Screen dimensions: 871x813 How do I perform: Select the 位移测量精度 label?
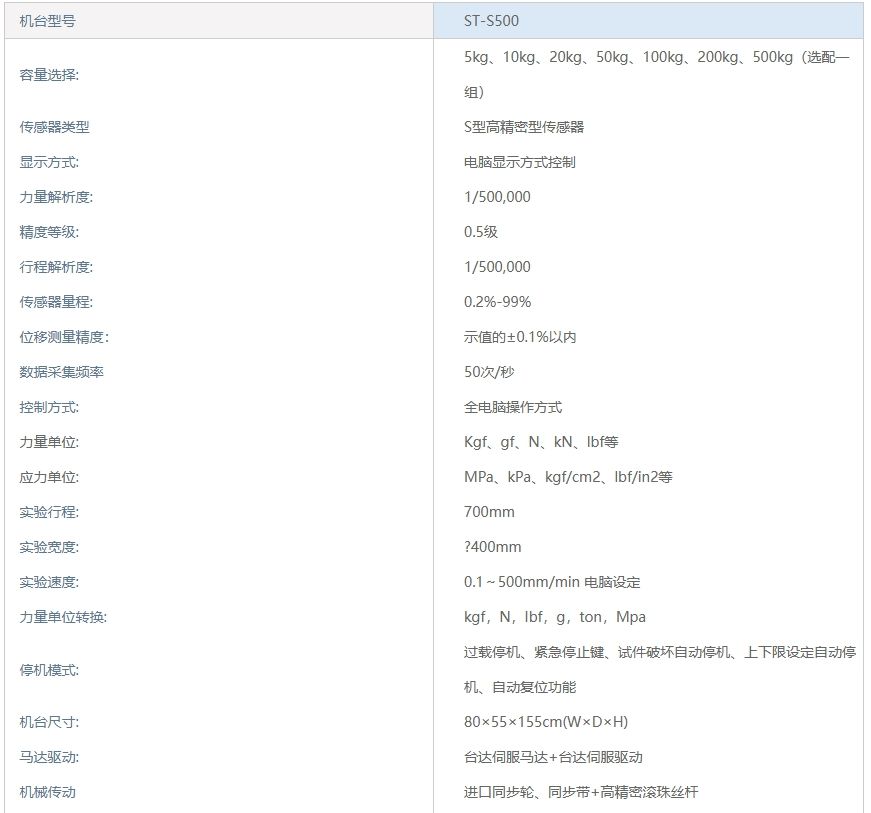tap(63, 337)
